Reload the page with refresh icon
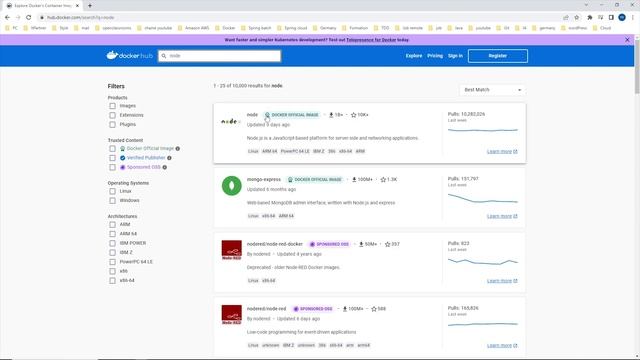This screenshot has width=640, height=360. tap(29, 18)
